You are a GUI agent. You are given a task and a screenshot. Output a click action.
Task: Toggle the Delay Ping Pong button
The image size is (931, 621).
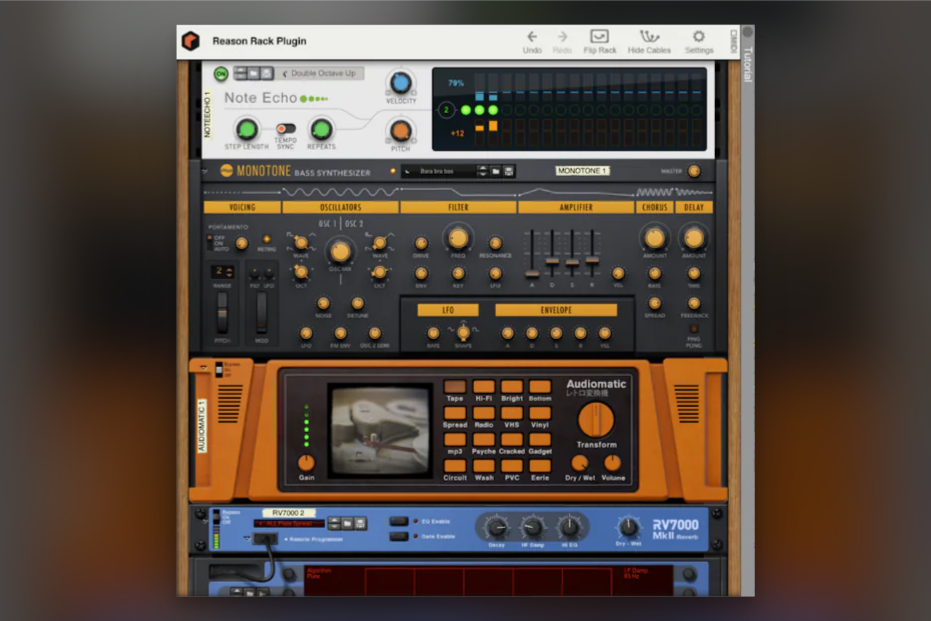point(694,328)
